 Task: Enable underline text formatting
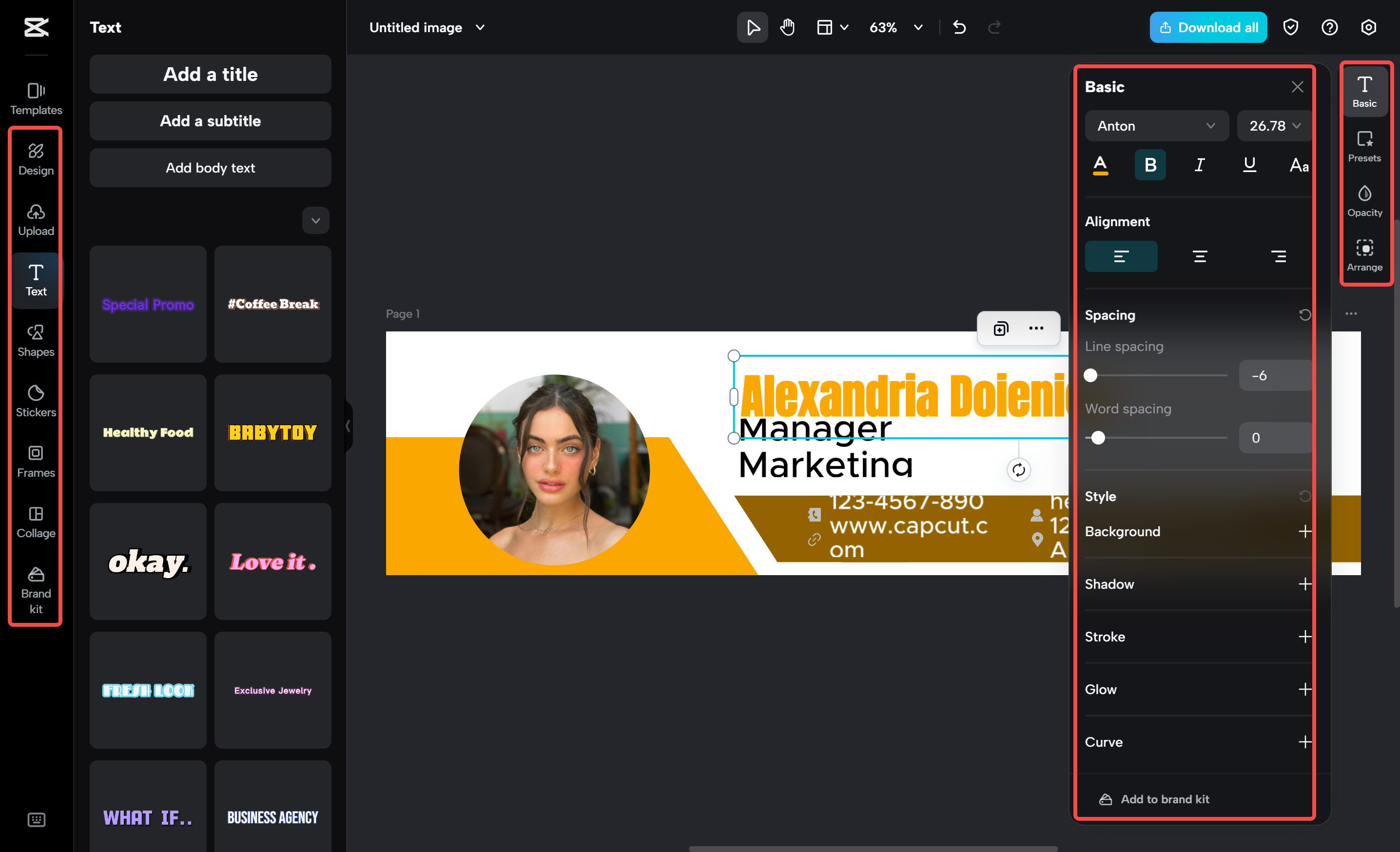[1249, 165]
